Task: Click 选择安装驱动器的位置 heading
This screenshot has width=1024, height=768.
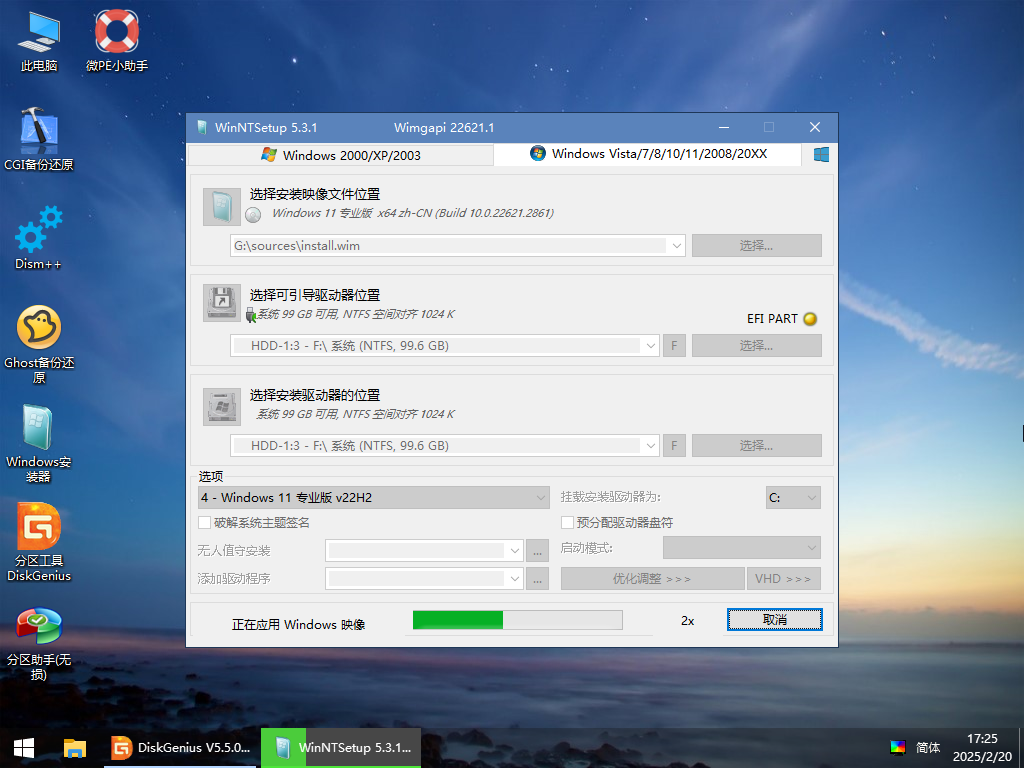Action: (315, 395)
